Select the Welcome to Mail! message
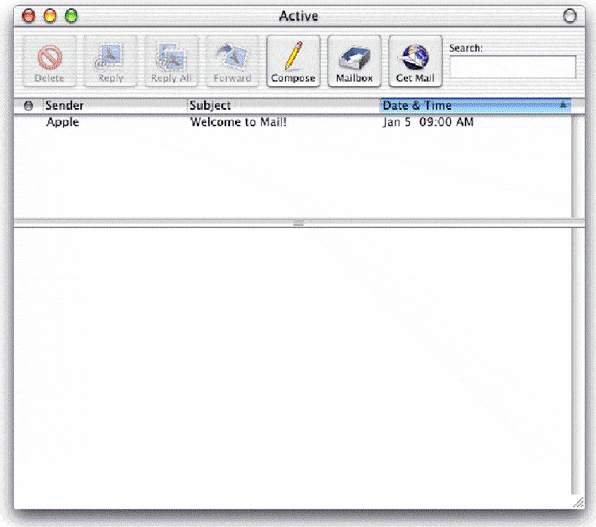The image size is (596, 527). tap(238, 122)
